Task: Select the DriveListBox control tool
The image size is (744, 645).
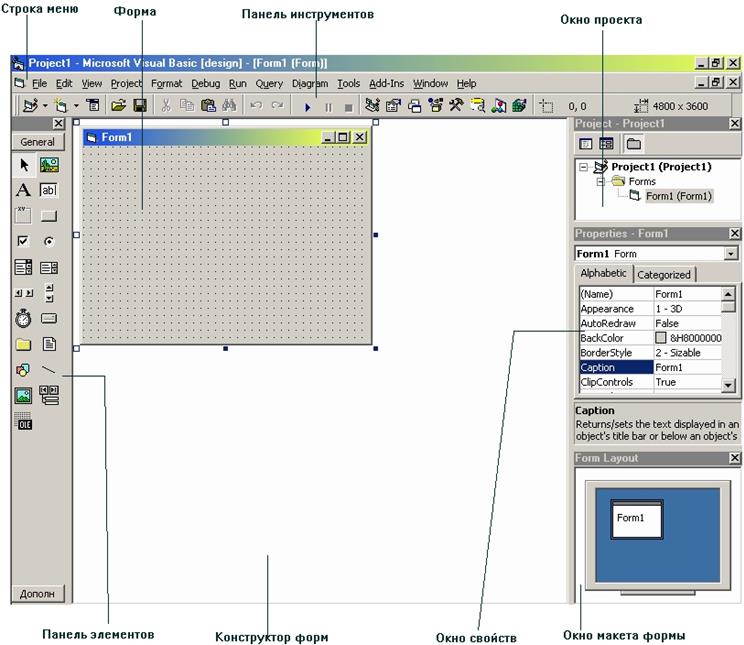Action: pyautogui.click(x=48, y=318)
